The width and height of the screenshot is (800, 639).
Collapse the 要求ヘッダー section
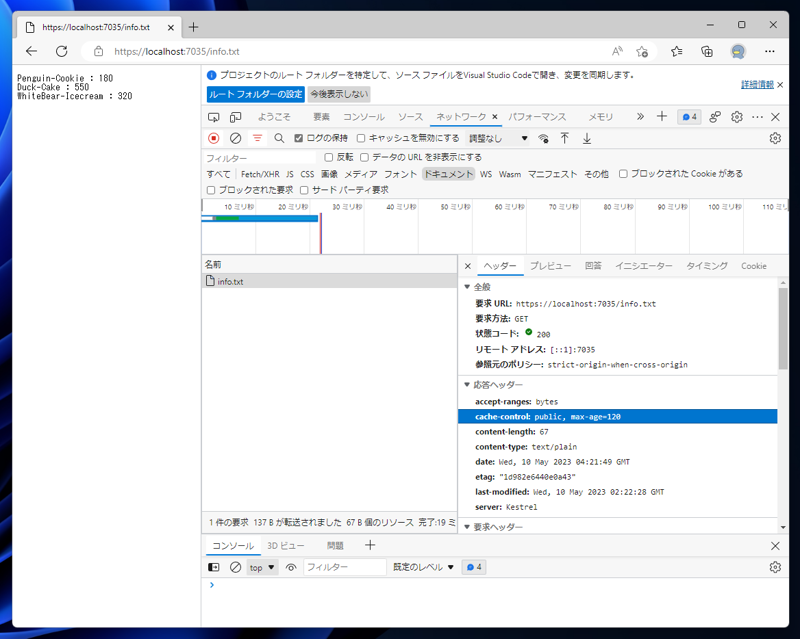pyautogui.click(x=467, y=527)
